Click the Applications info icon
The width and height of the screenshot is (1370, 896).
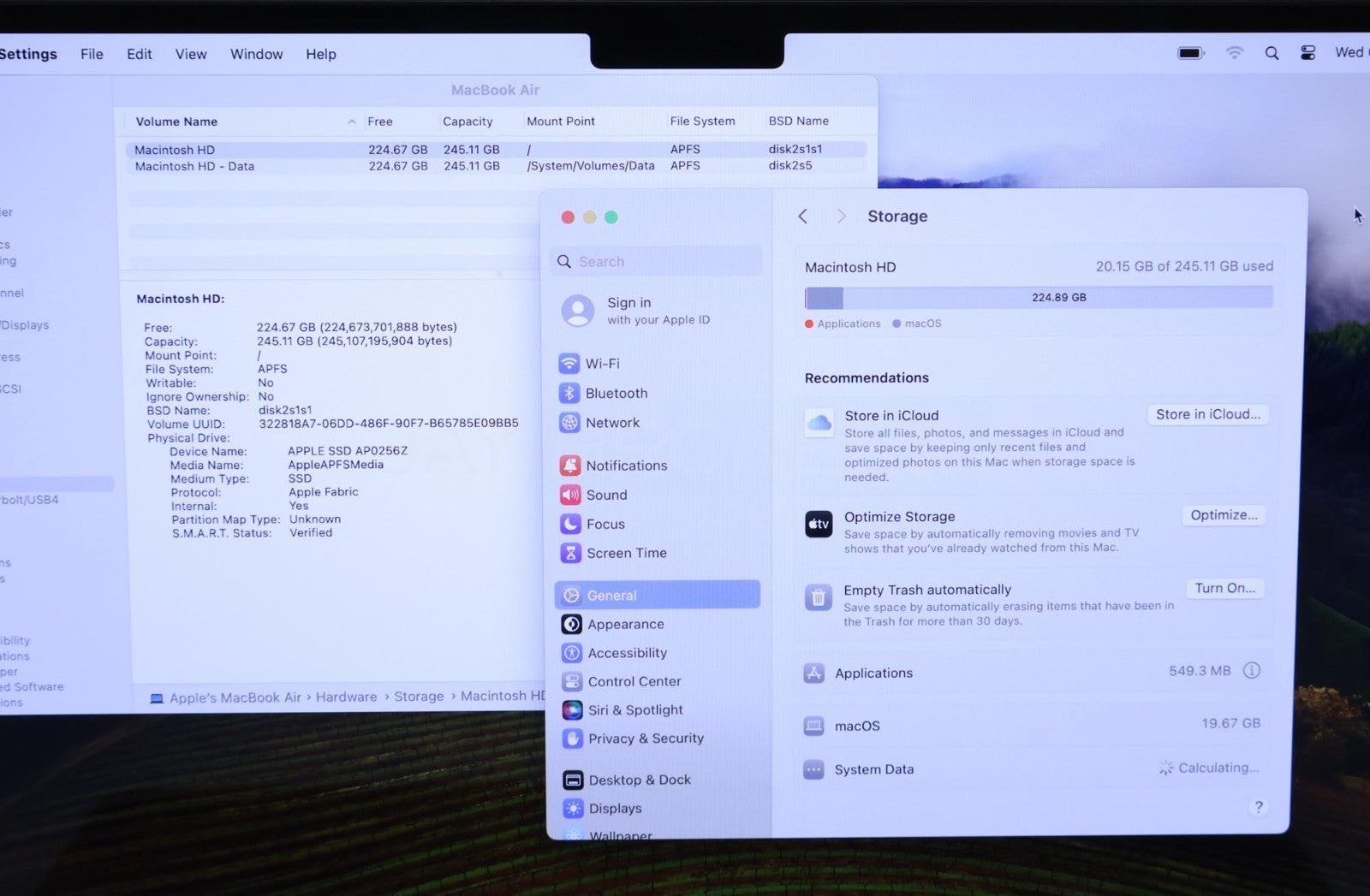point(1251,671)
